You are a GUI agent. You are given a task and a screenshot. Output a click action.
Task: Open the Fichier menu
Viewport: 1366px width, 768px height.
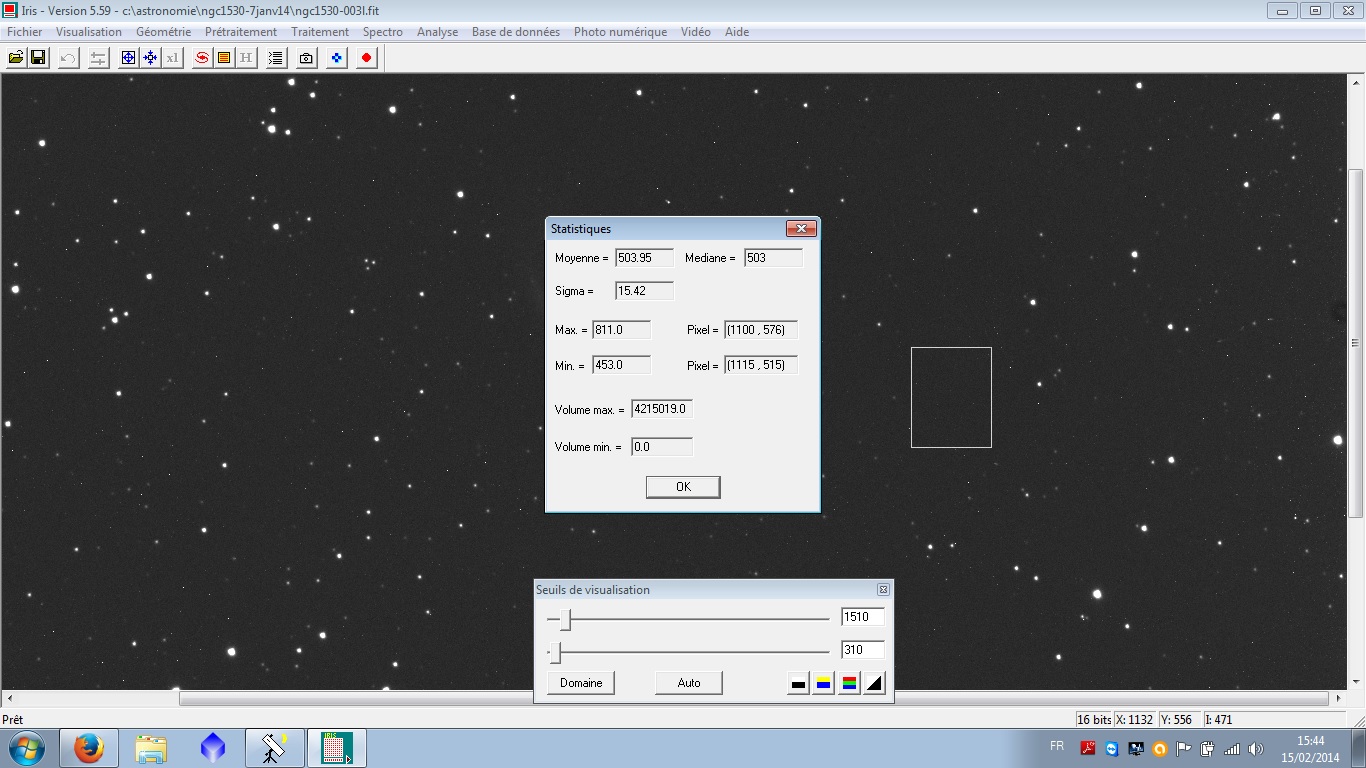[25, 32]
